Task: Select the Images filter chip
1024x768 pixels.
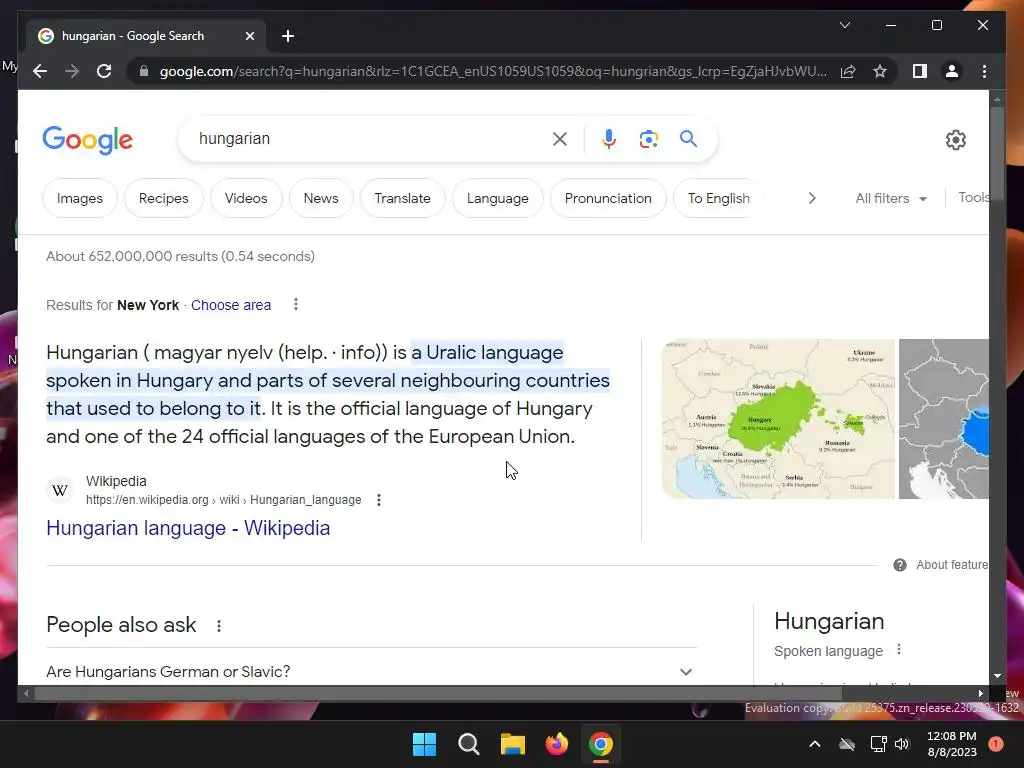Action: [80, 199]
